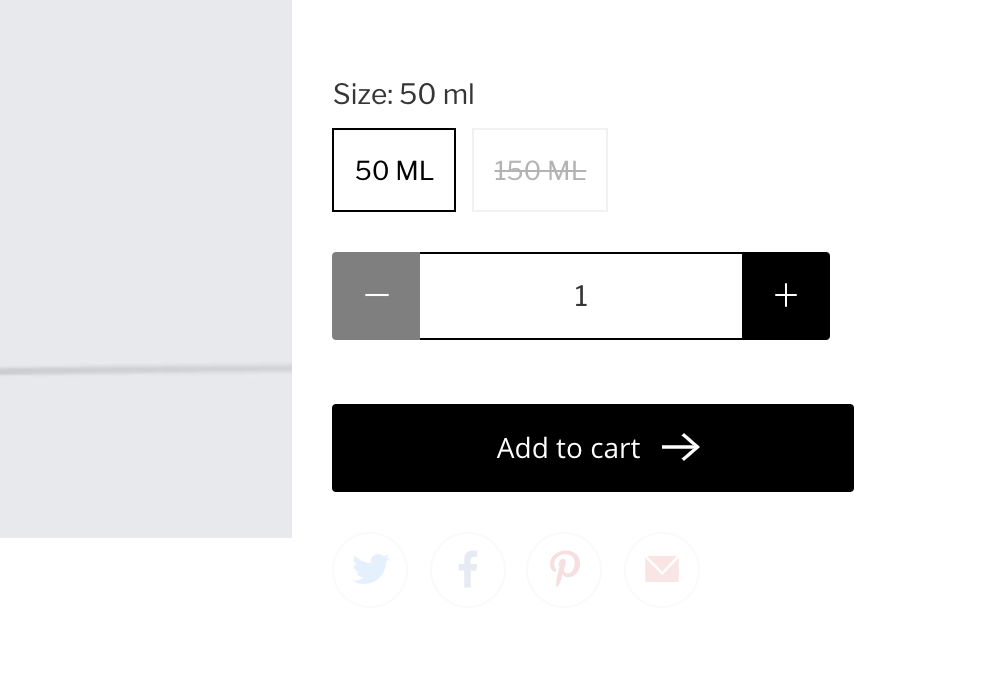1006x698 pixels.
Task: Click the minus quantity button
Action: [376, 296]
